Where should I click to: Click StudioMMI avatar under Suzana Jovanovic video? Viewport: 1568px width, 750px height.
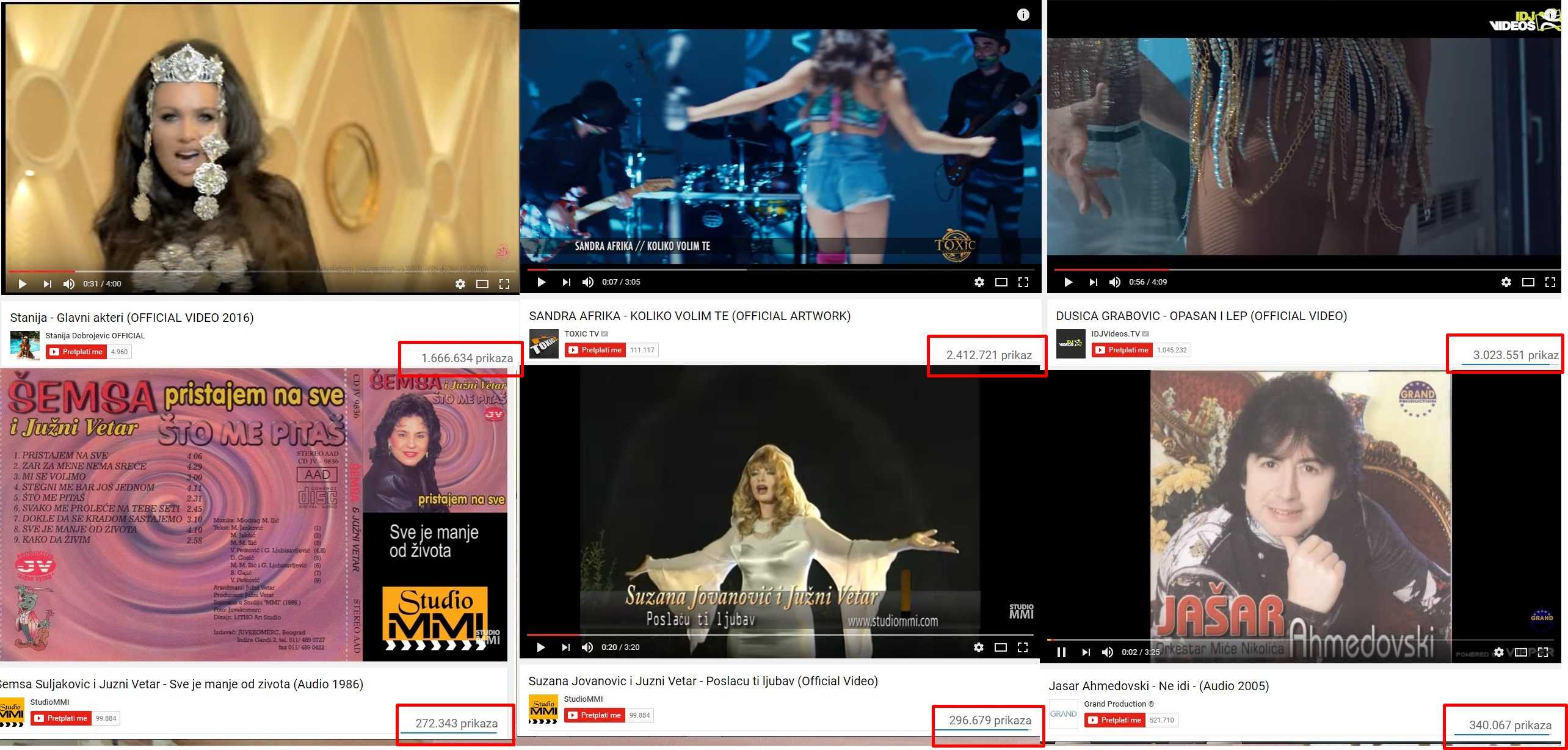543,708
